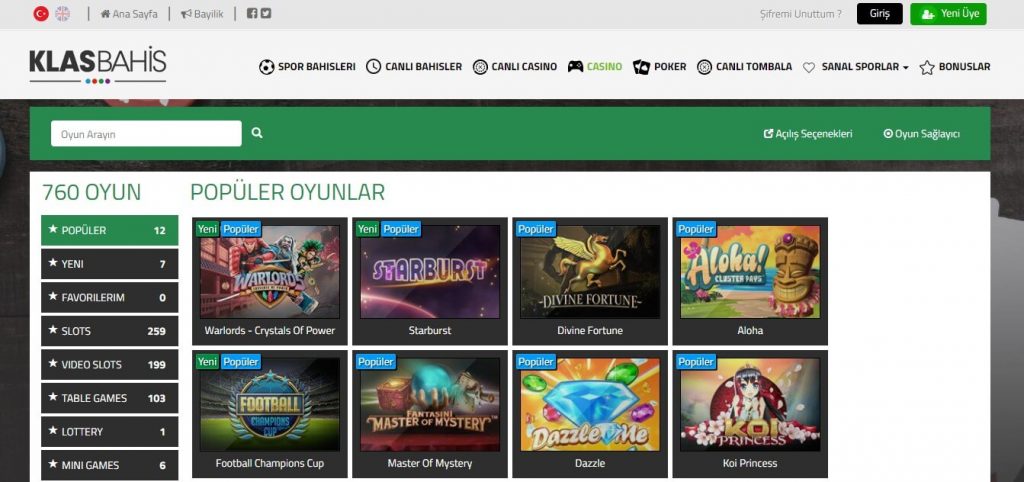The width and height of the screenshot is (1024, 482).
Task: Select the Popüler category
Action: click(x=110, y=231)
